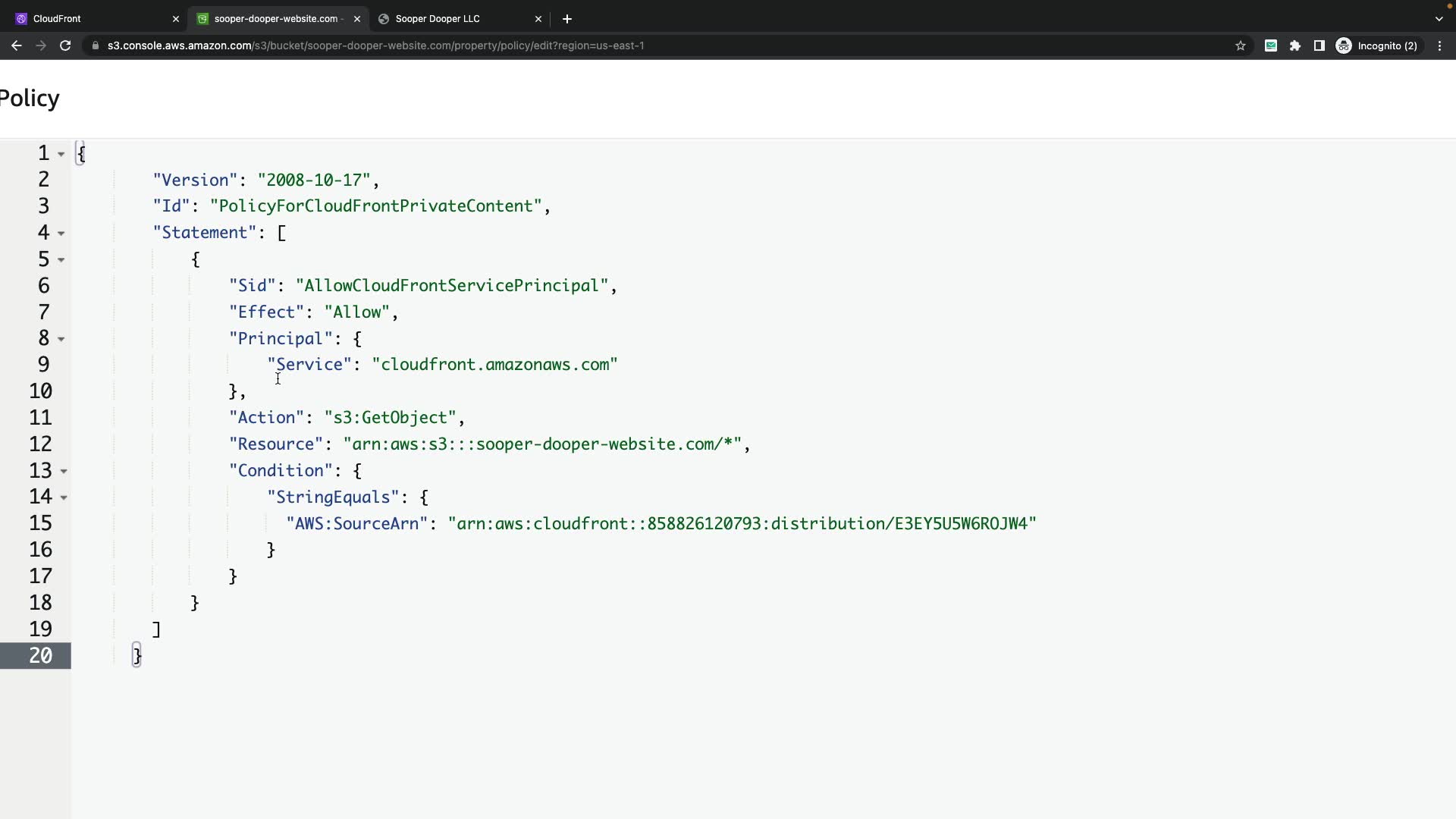Collapse the Statement array on line 4
Image resolution: width=1456 pixels, height=819 pixels.
coord(61,234)
